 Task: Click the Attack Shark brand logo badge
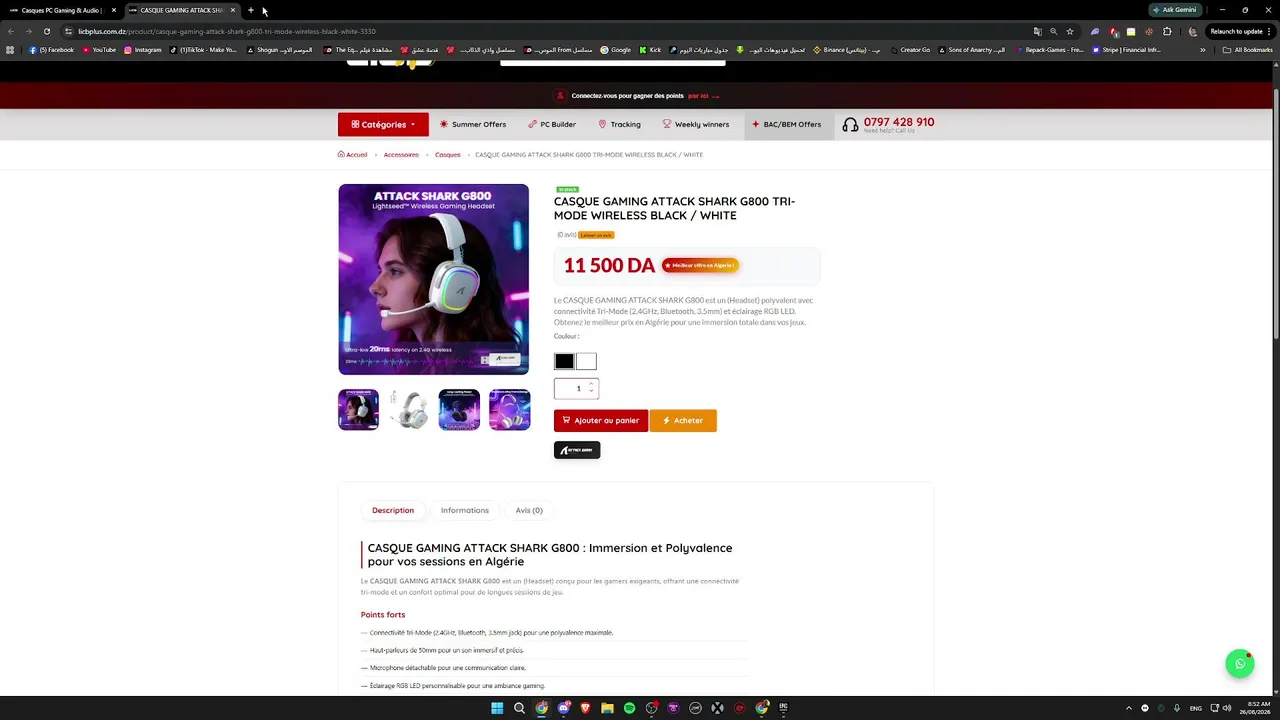tap(577, 450)
